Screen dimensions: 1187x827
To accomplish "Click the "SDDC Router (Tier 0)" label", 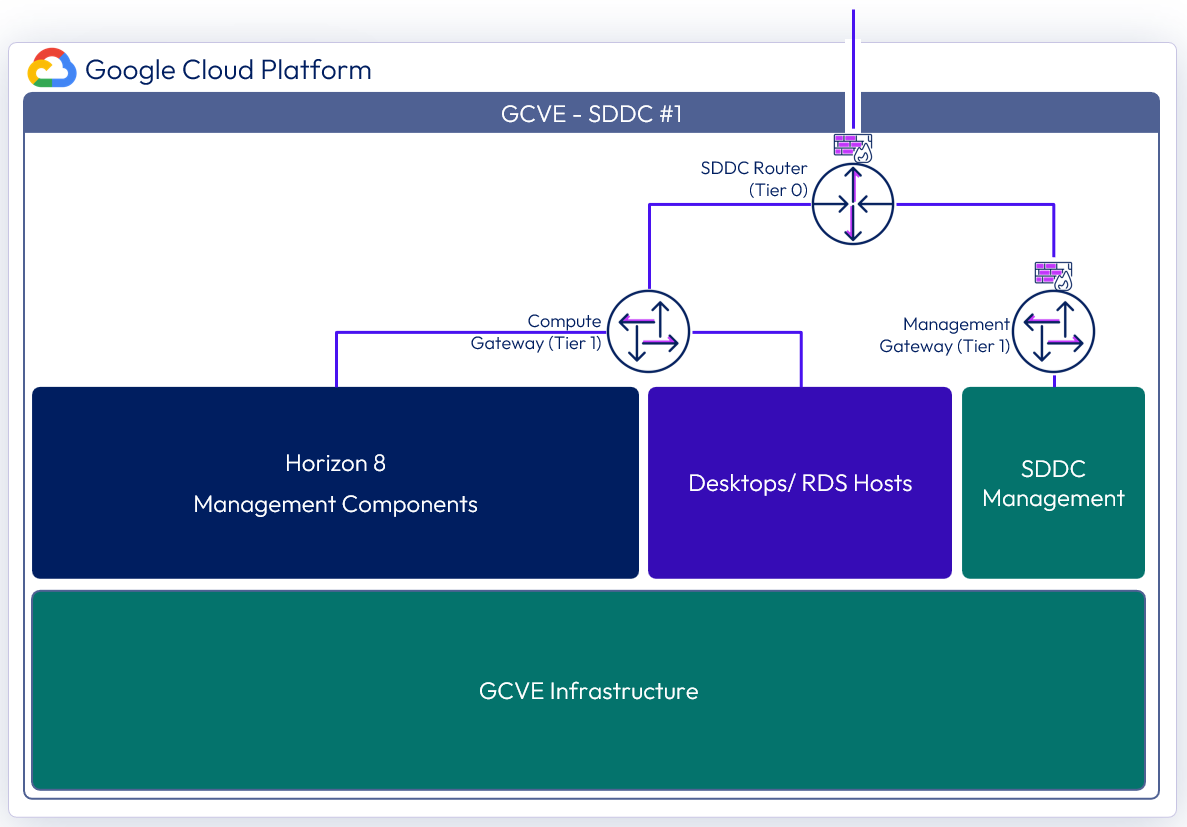I will (754, 179).
